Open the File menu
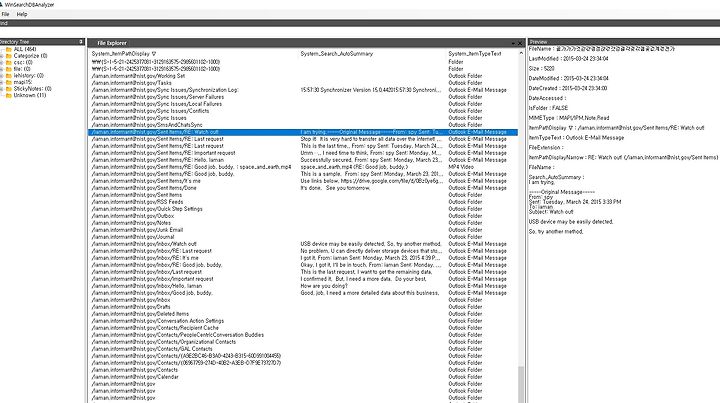Screen dimensions: 720x403 tap(6, 14)
